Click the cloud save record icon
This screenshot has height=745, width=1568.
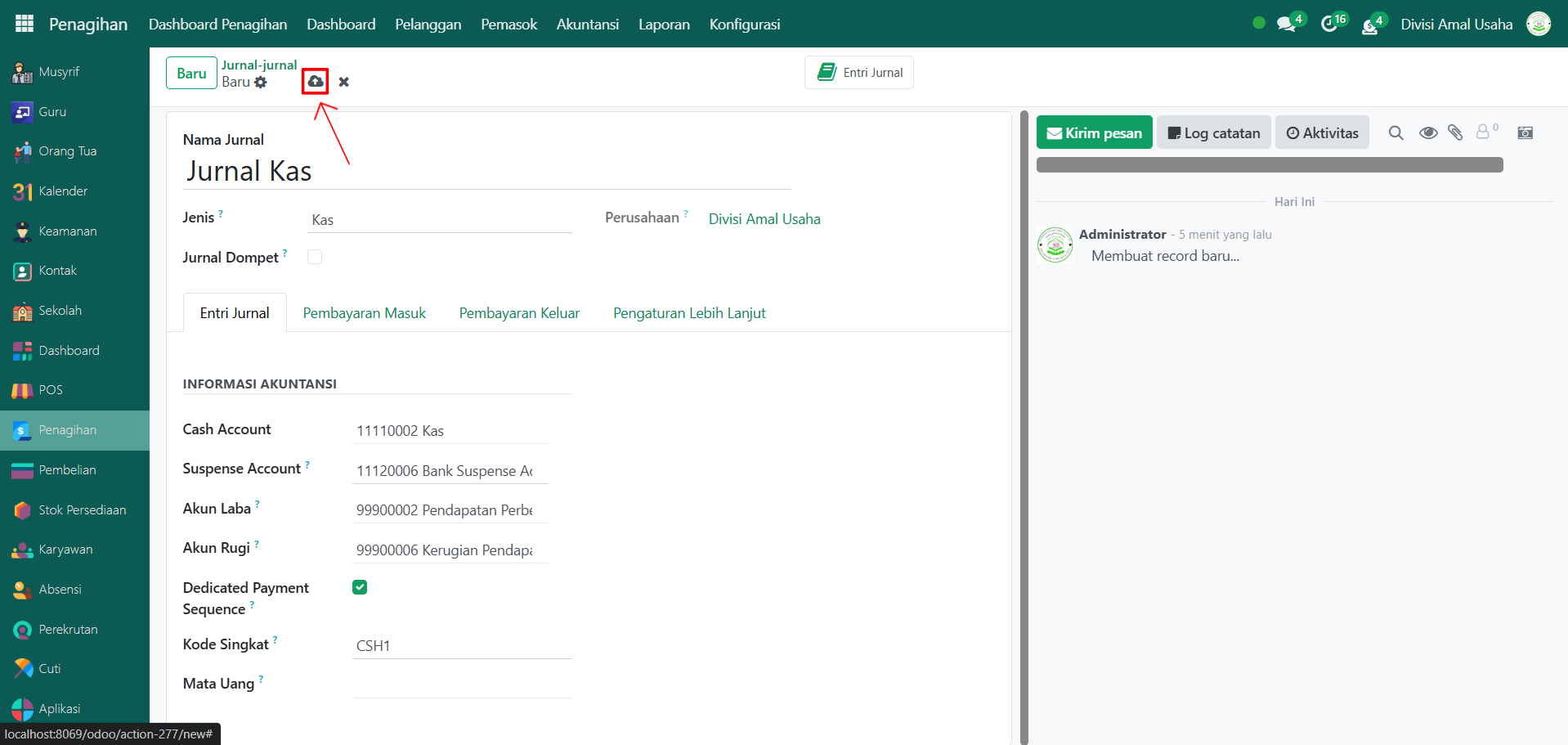tap(316, 81)
